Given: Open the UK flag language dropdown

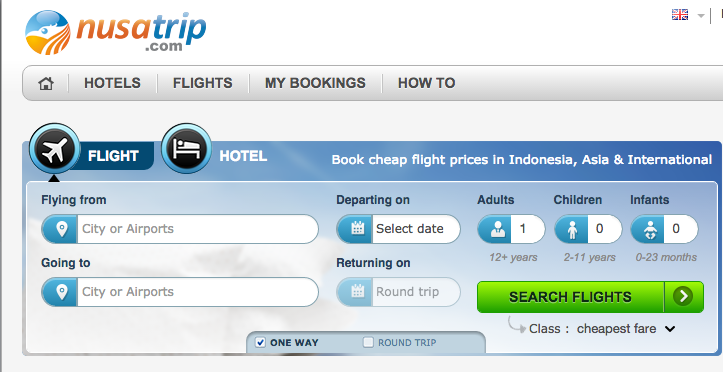Looking at the screenshot, I should coord(688,15).
